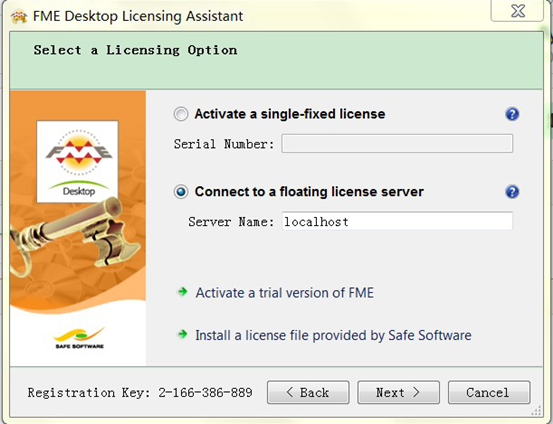The image size is (553, 424).
Task: Click Install a license file provided by Safe Software
Action: [333, 335]
